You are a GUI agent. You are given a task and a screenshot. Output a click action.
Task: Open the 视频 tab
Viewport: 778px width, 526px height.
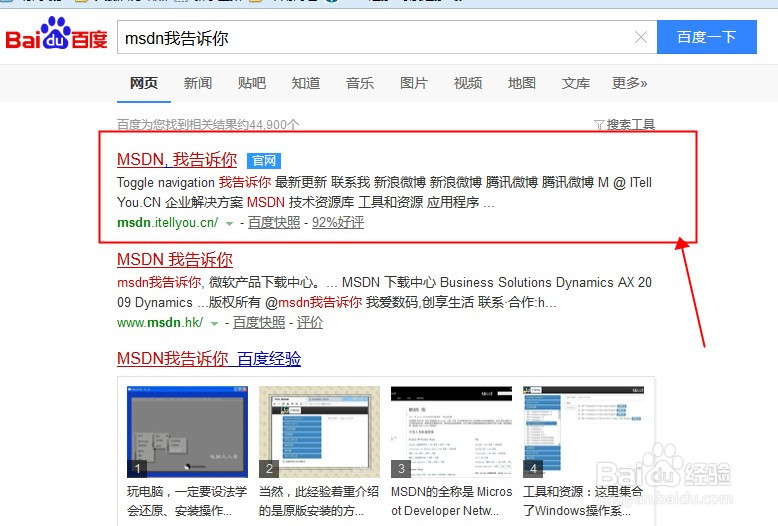[x=468, y=83]
